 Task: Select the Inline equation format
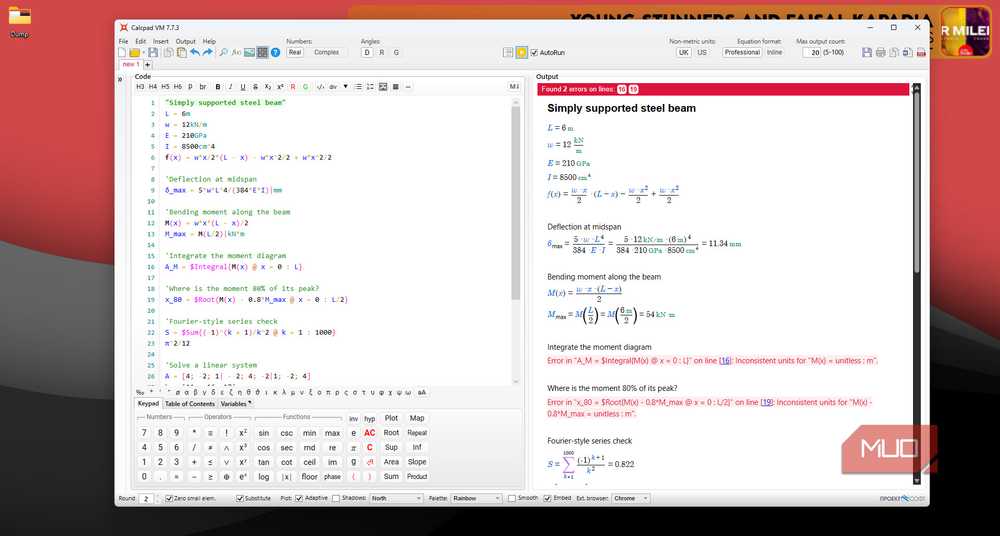click(774, 52)
